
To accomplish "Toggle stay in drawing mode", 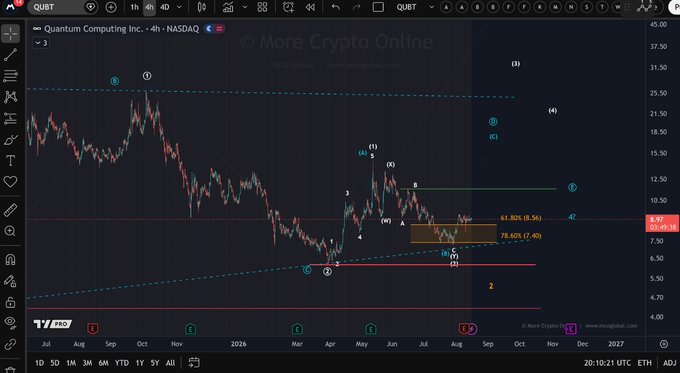I will click(x=10, y=281).
